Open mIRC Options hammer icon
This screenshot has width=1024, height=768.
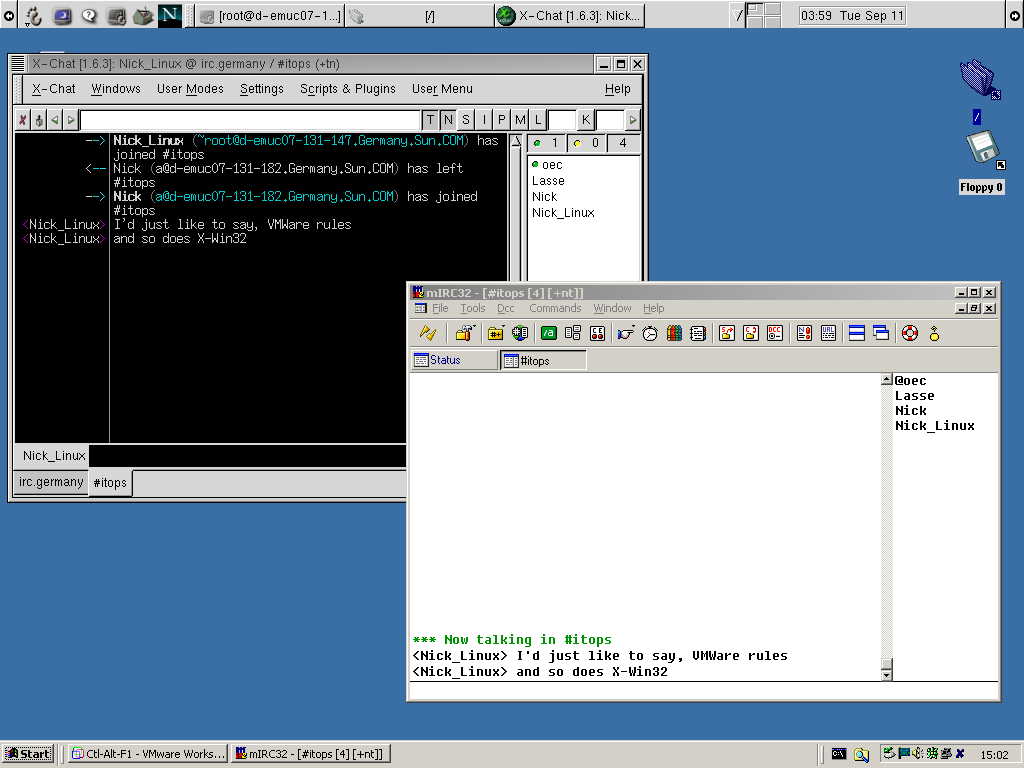(464, 333)
